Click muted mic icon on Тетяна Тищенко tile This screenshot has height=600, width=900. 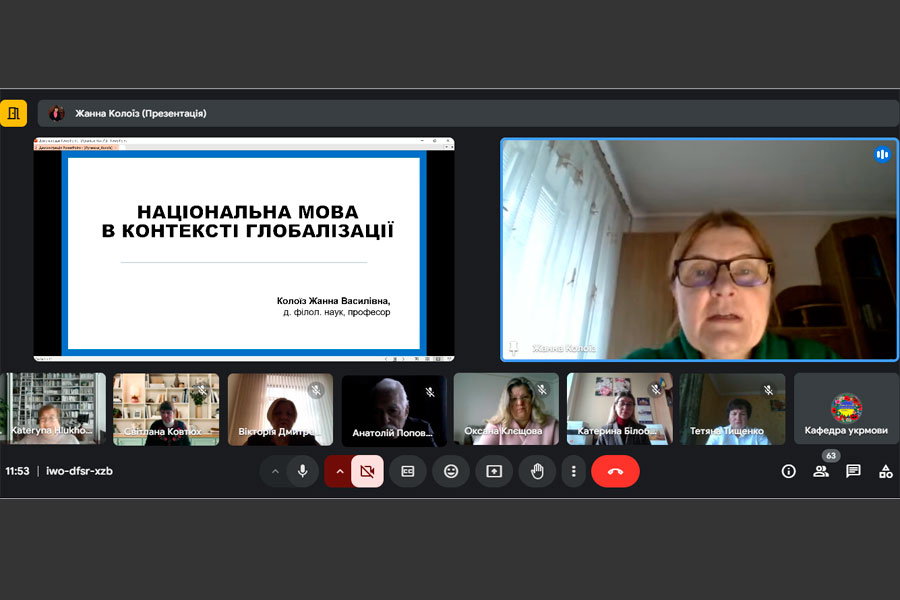pyautogui.click(x=769, y=390)
